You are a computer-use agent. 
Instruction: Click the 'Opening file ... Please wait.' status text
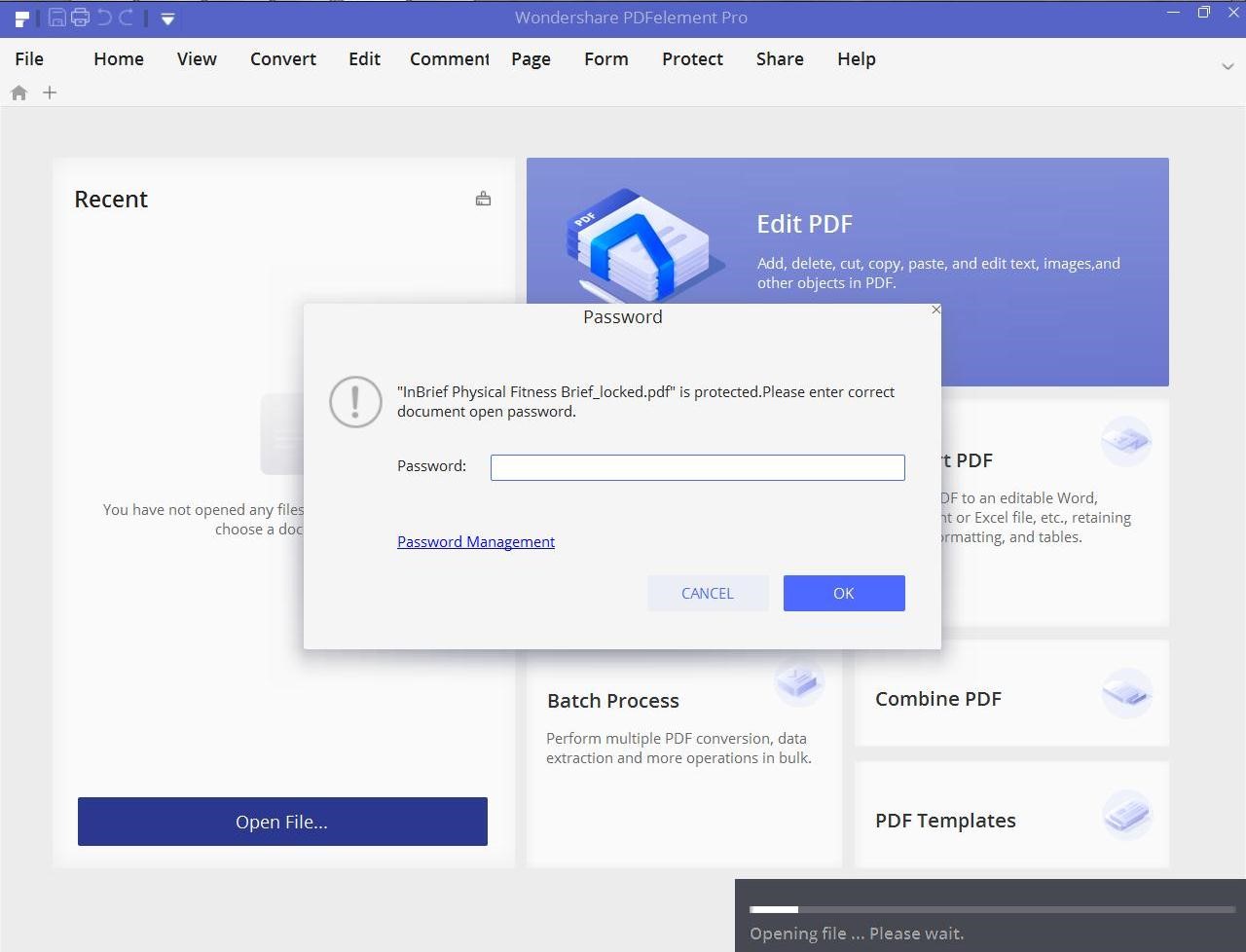(x=857, y=934)
